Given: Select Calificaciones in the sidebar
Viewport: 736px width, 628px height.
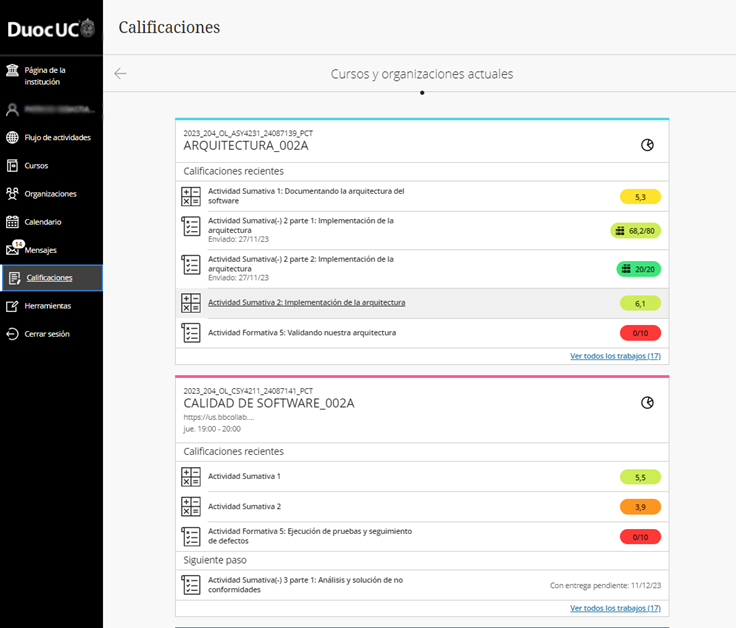Looking at the screenshot, I should coord(51,278).
